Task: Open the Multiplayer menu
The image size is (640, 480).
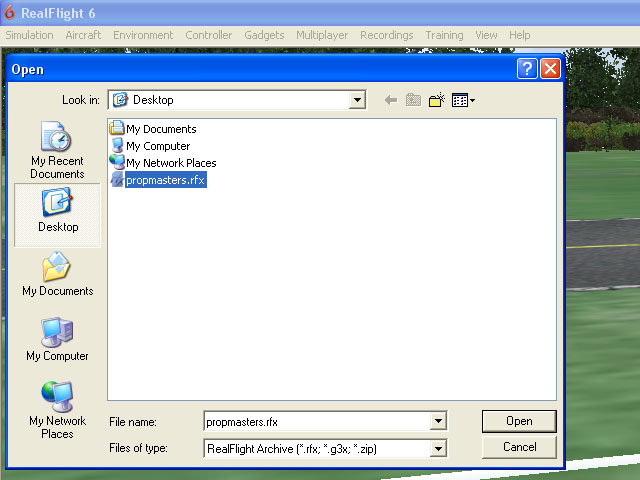Action: pos(322,35)
